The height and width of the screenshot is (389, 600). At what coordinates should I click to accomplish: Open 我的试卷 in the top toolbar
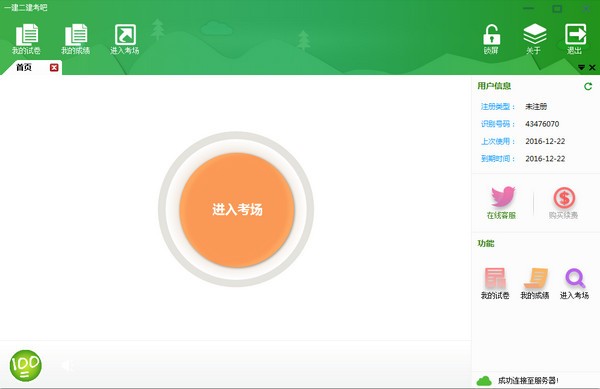[26, 39]
